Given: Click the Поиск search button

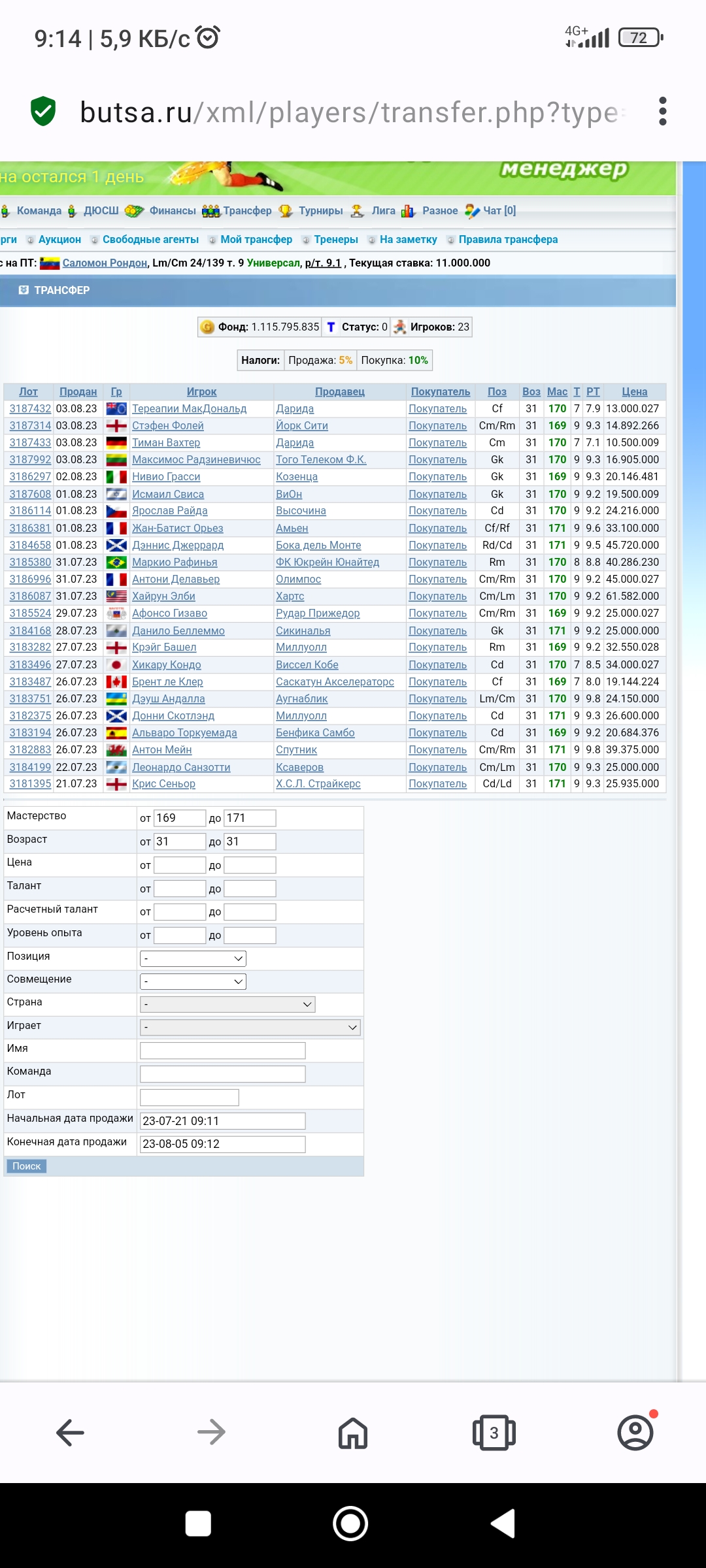Looking at the screenshot, I should (x=26, y=1166).
